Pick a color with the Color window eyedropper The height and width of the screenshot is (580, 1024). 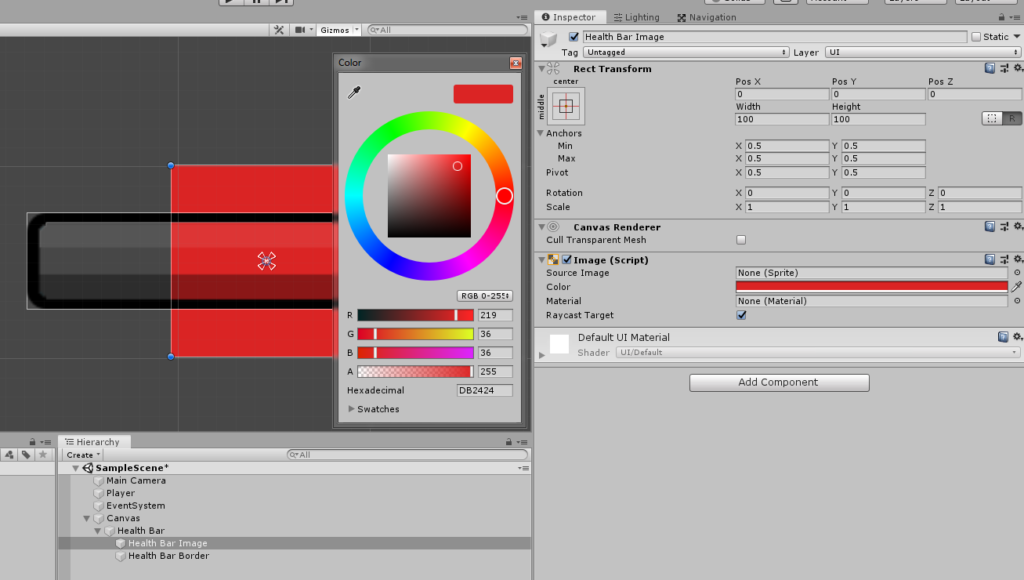click(x=354, y=93)
